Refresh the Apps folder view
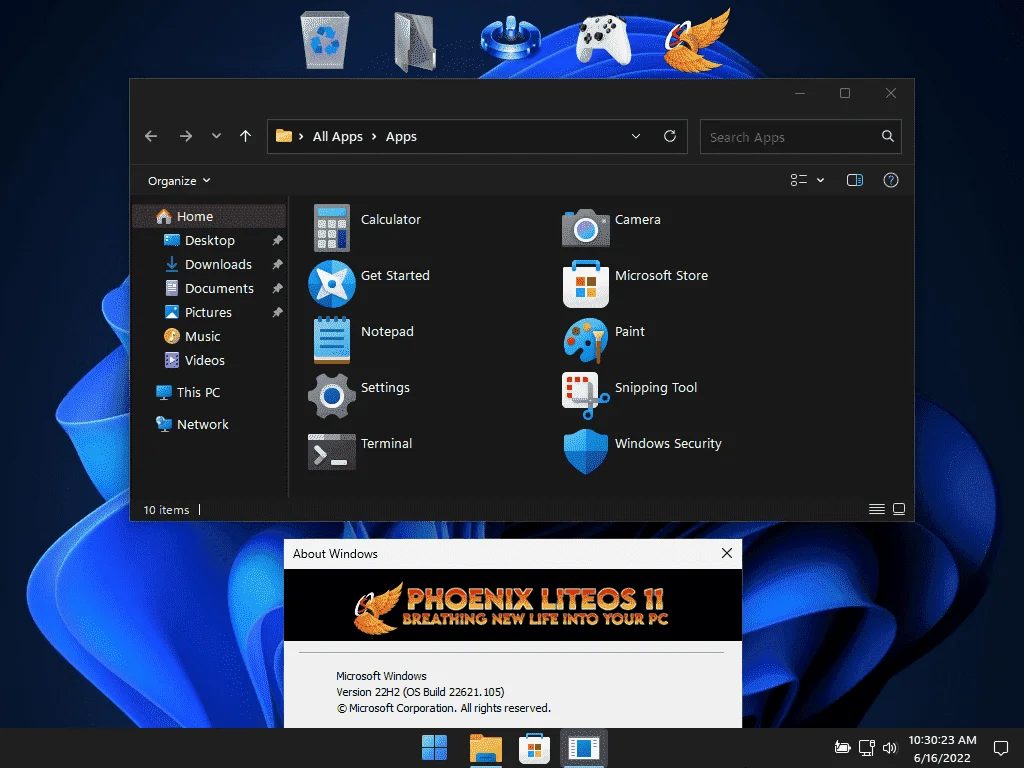Image resolution: width=1024 pixels, height=768 pixels. coord(670,136)
